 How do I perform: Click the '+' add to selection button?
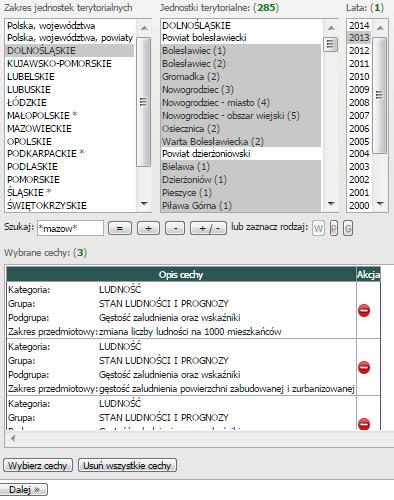(x=148, y=228)
